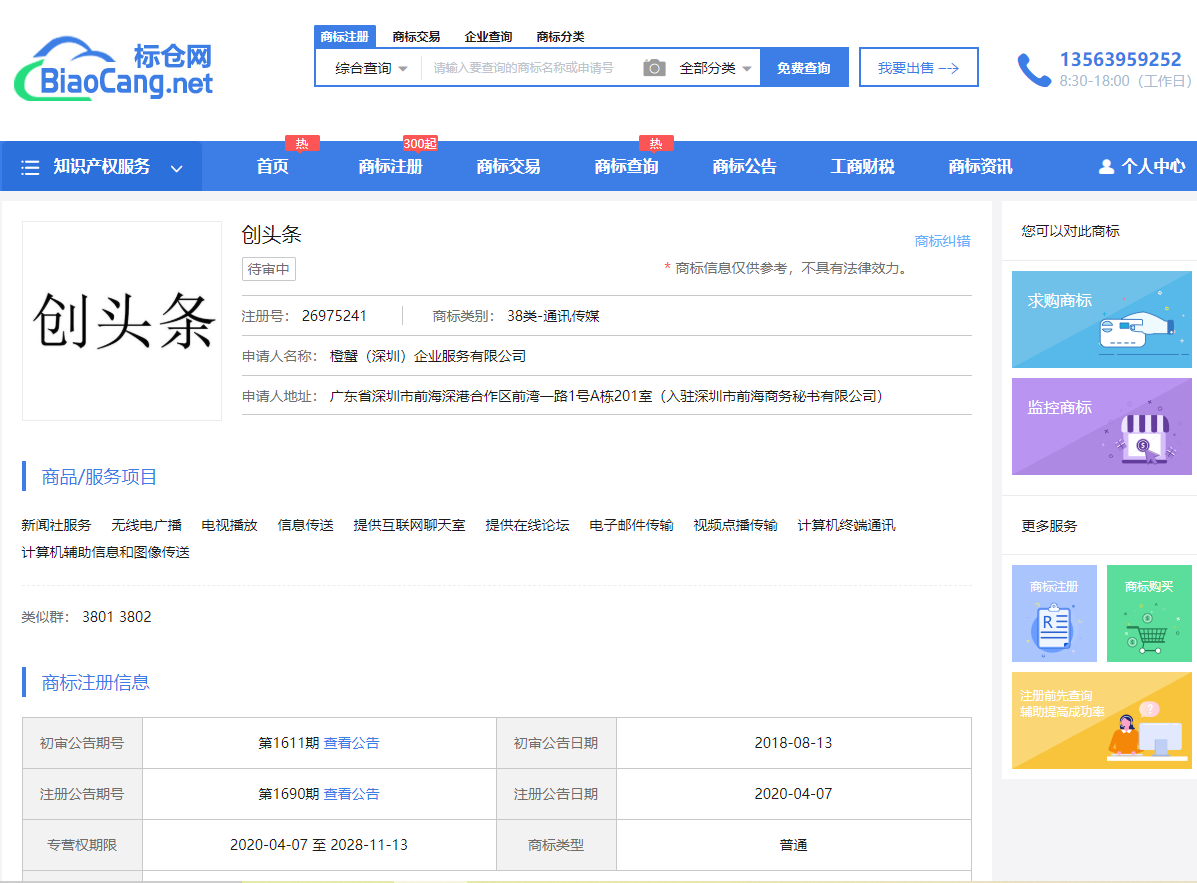The width and height of the screenshot is (1197, 883).
Task: Click the camera image-search icon
Action: (653, 68)
